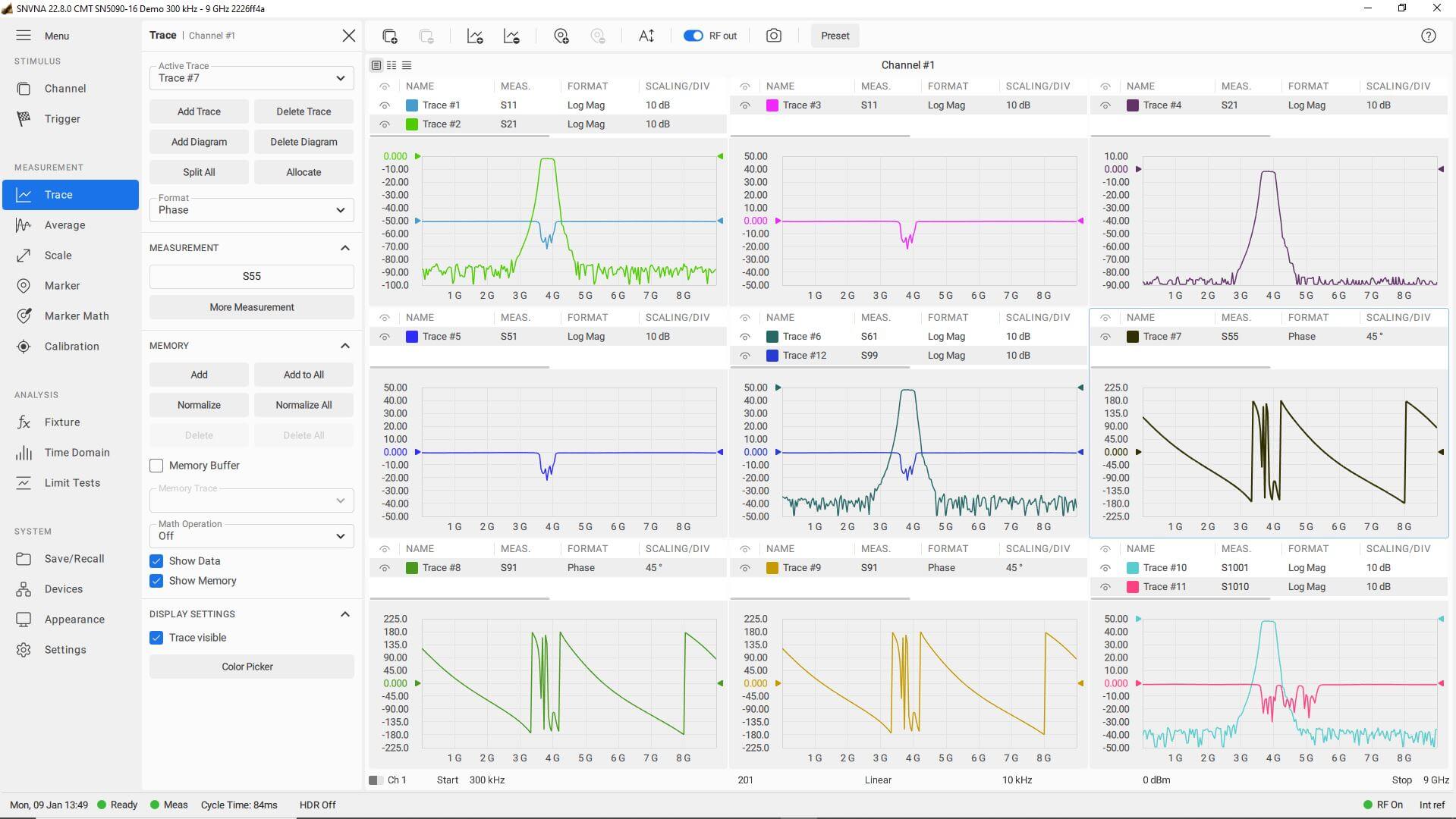Viewport: 1456px width, 819px height.
Task: Open the Marker panel from the sidebar
Action: click(x=61, y=285)
